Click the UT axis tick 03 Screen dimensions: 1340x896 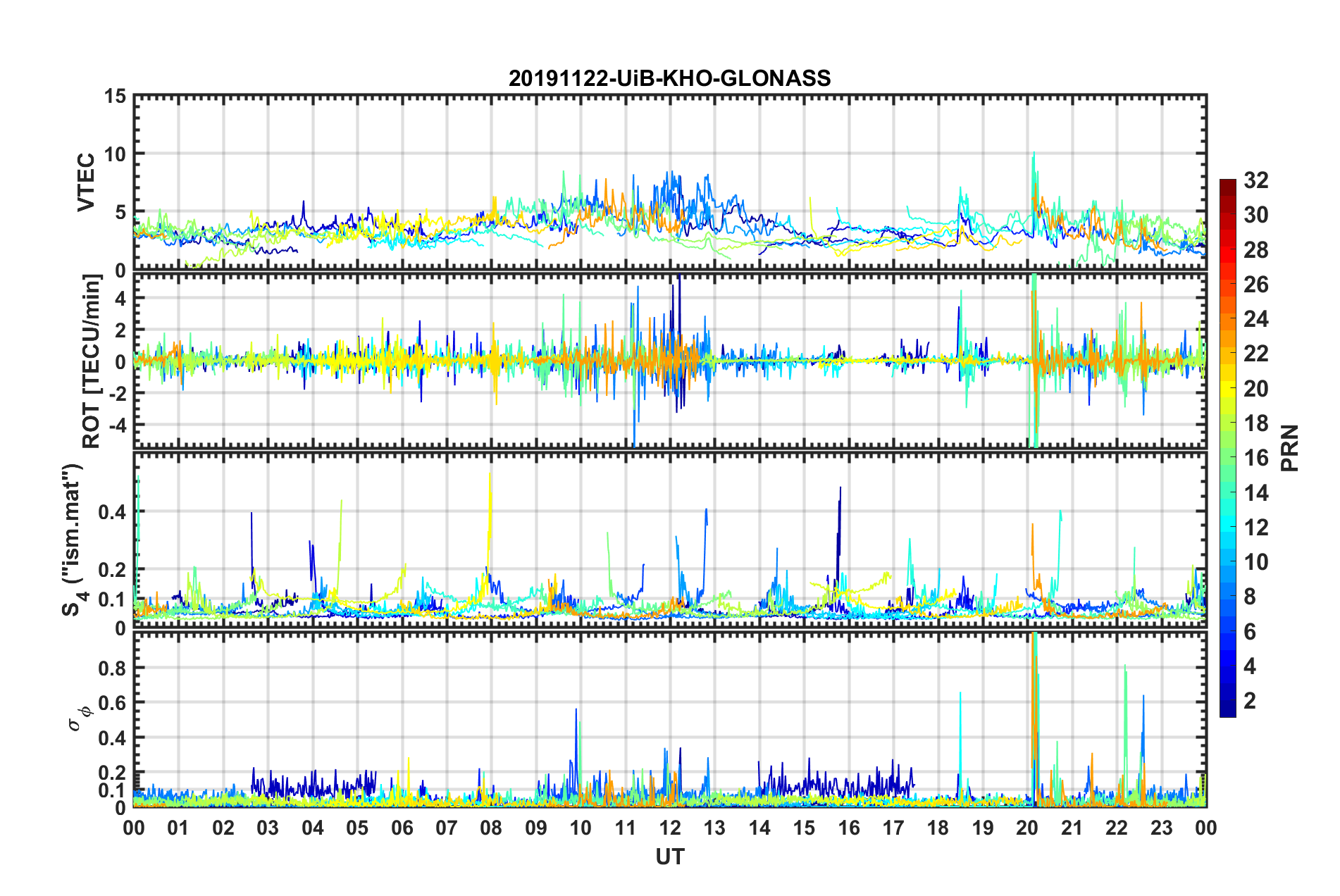pos(268,827)
